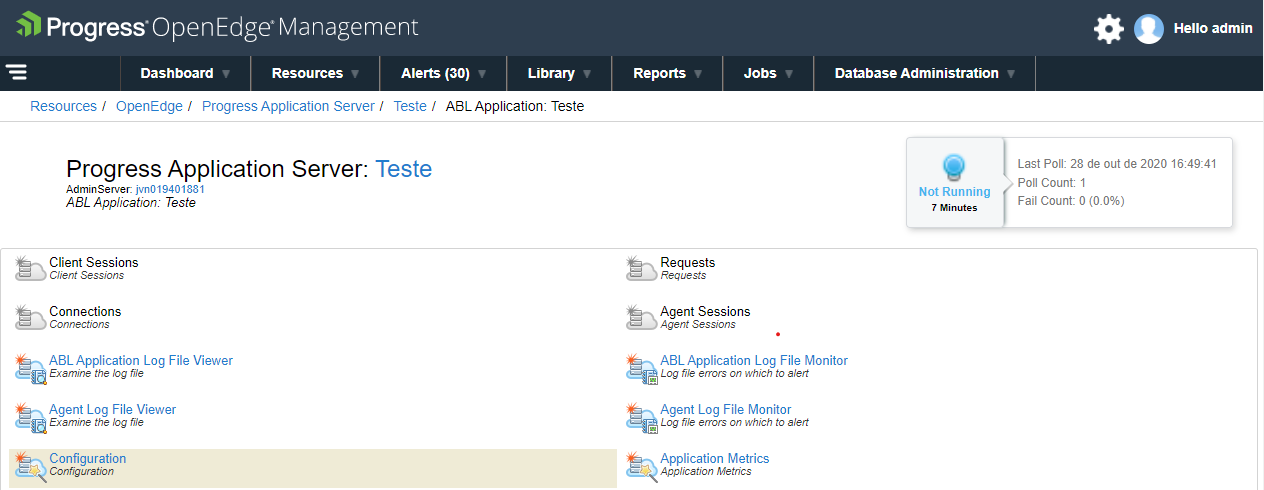Image resolution: width=1264 pixels, height=490 pixels.
Task: Click the Client Sessions icon
Action: click(30, 269)
